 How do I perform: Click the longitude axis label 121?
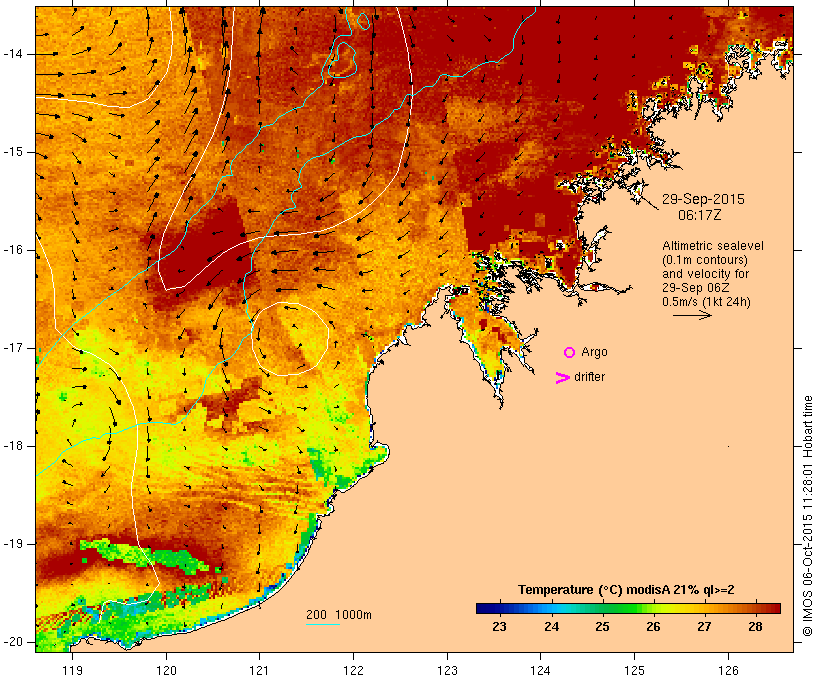pyautogui.click(x=259, y=670)
